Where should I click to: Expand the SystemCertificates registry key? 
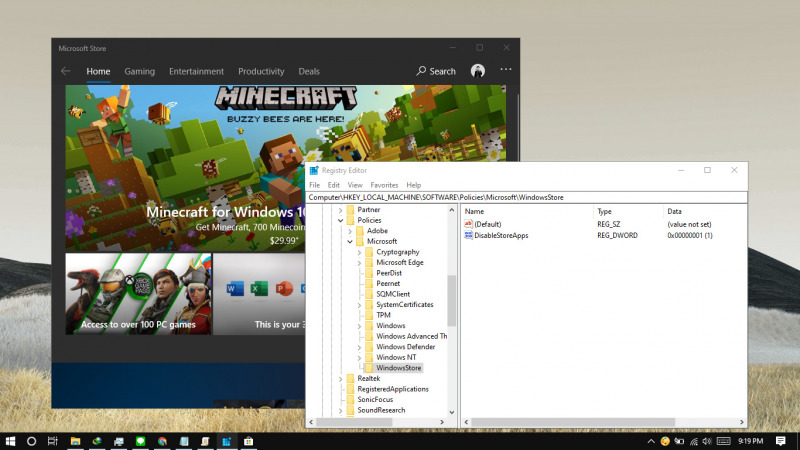point(359,305)
